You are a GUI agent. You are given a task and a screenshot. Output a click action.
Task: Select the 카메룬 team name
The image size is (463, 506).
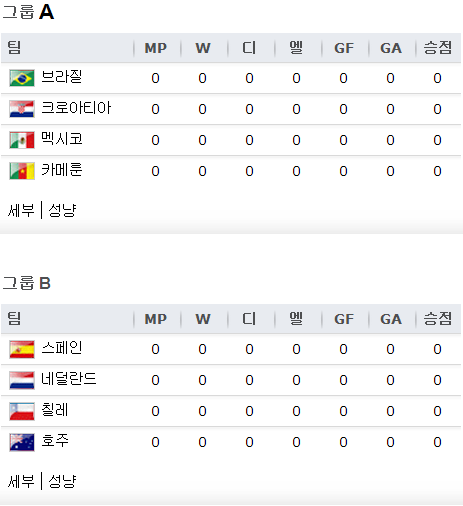click(x=61, y=170)
